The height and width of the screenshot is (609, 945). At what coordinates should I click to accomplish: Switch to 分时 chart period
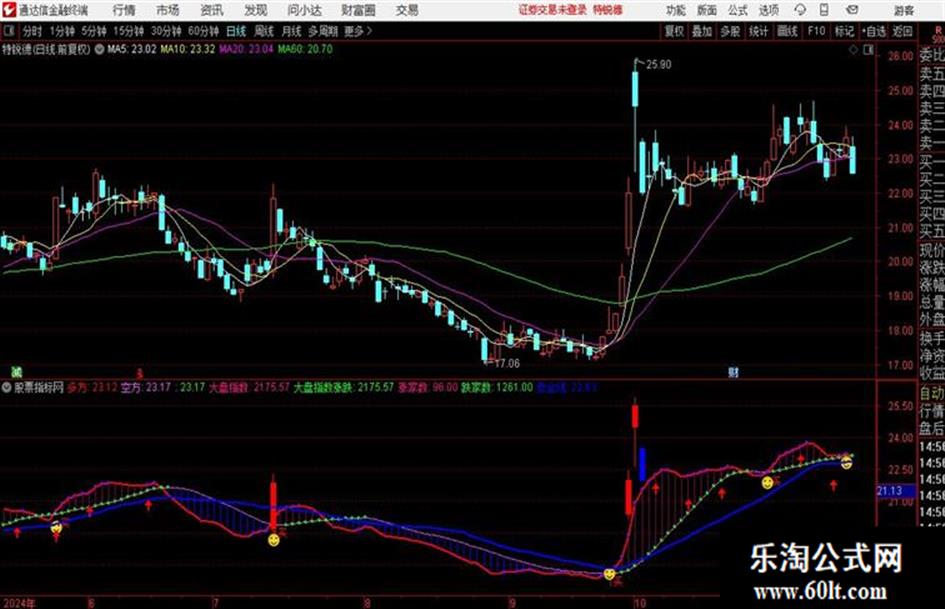pyautogui.click(x=32, y=31)
